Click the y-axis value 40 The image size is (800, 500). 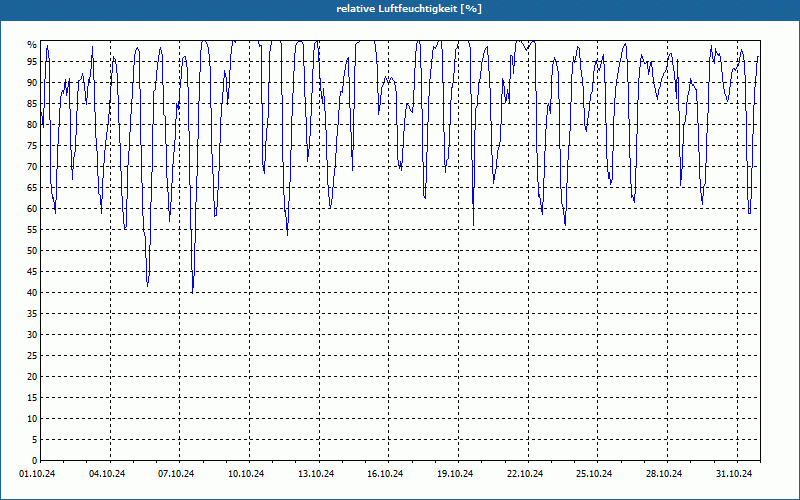coord(32,292)
